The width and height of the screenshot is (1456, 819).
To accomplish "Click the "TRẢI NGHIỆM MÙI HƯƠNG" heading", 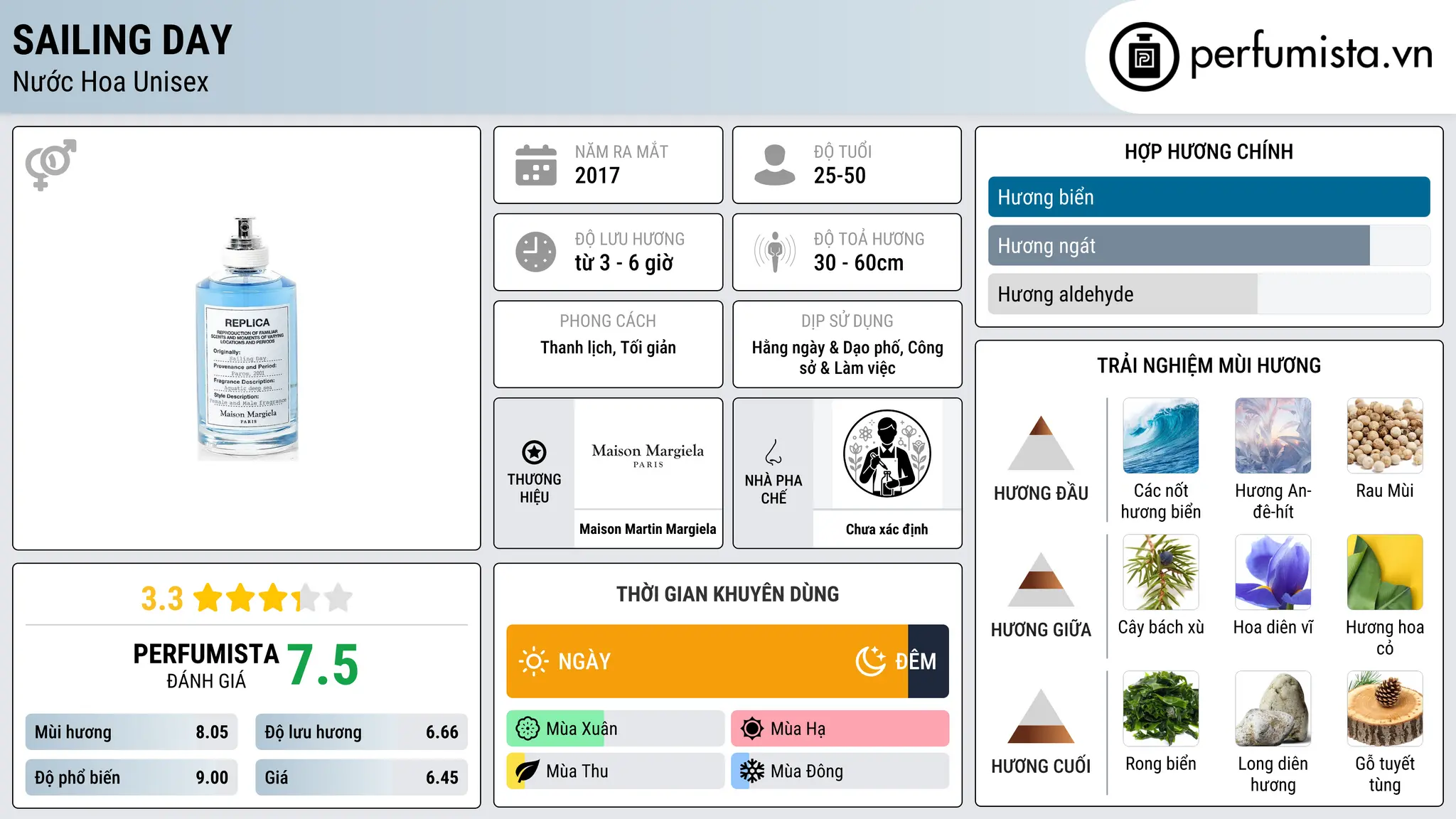I will pos(1209,365).
